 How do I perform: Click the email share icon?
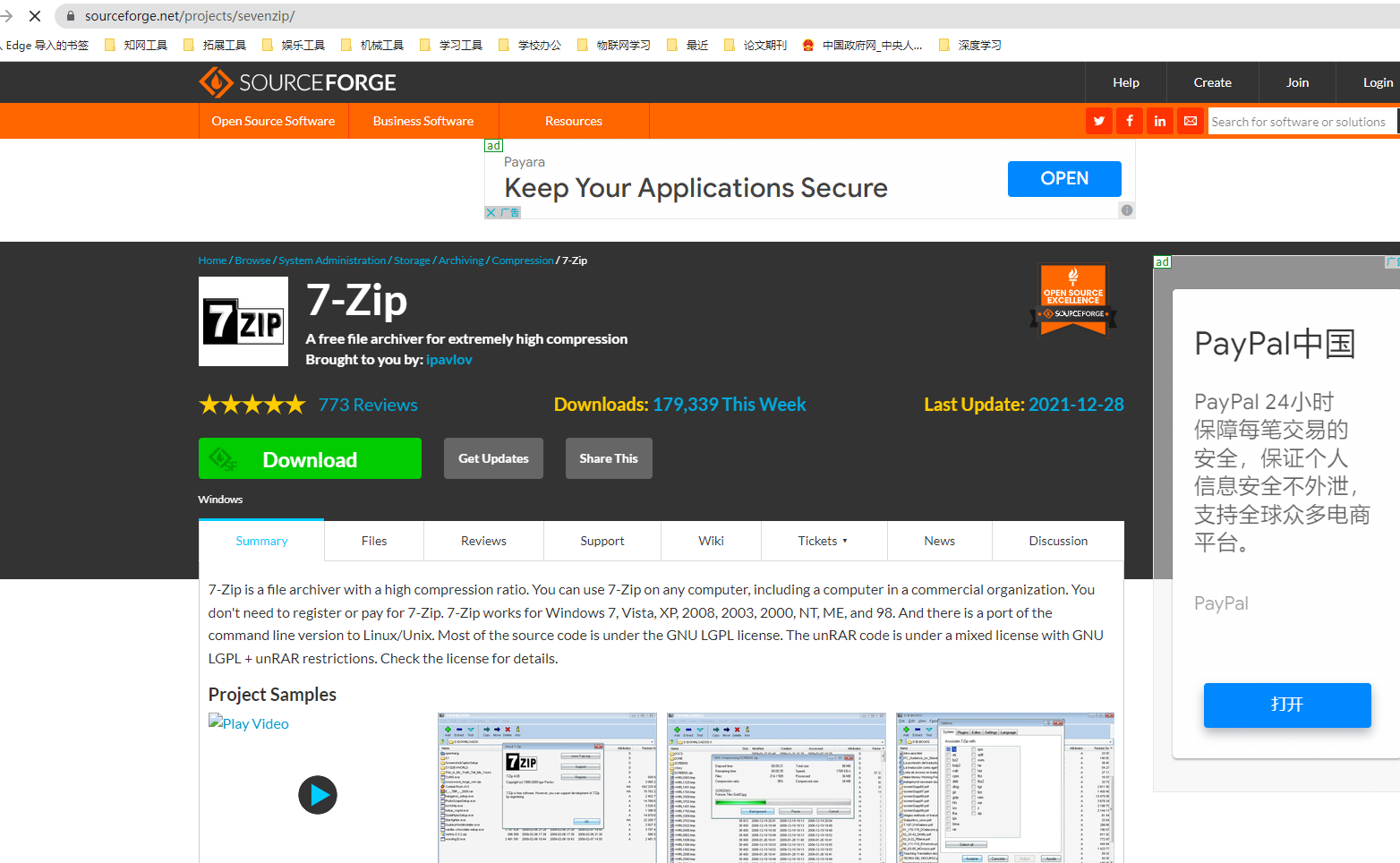pyautogui.click(x=1191, y=120)
